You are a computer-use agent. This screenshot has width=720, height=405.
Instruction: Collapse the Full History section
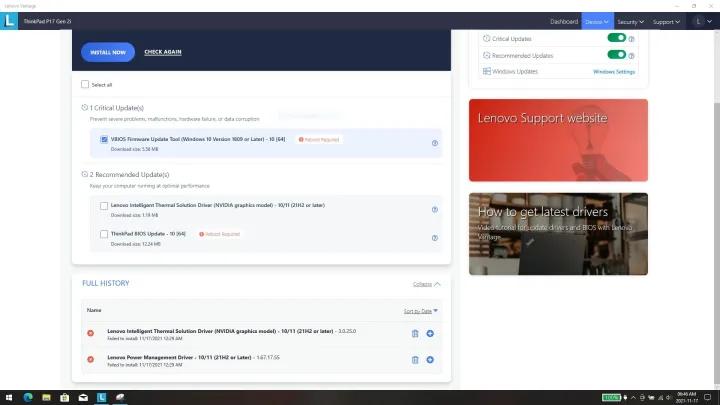[427, 284]
